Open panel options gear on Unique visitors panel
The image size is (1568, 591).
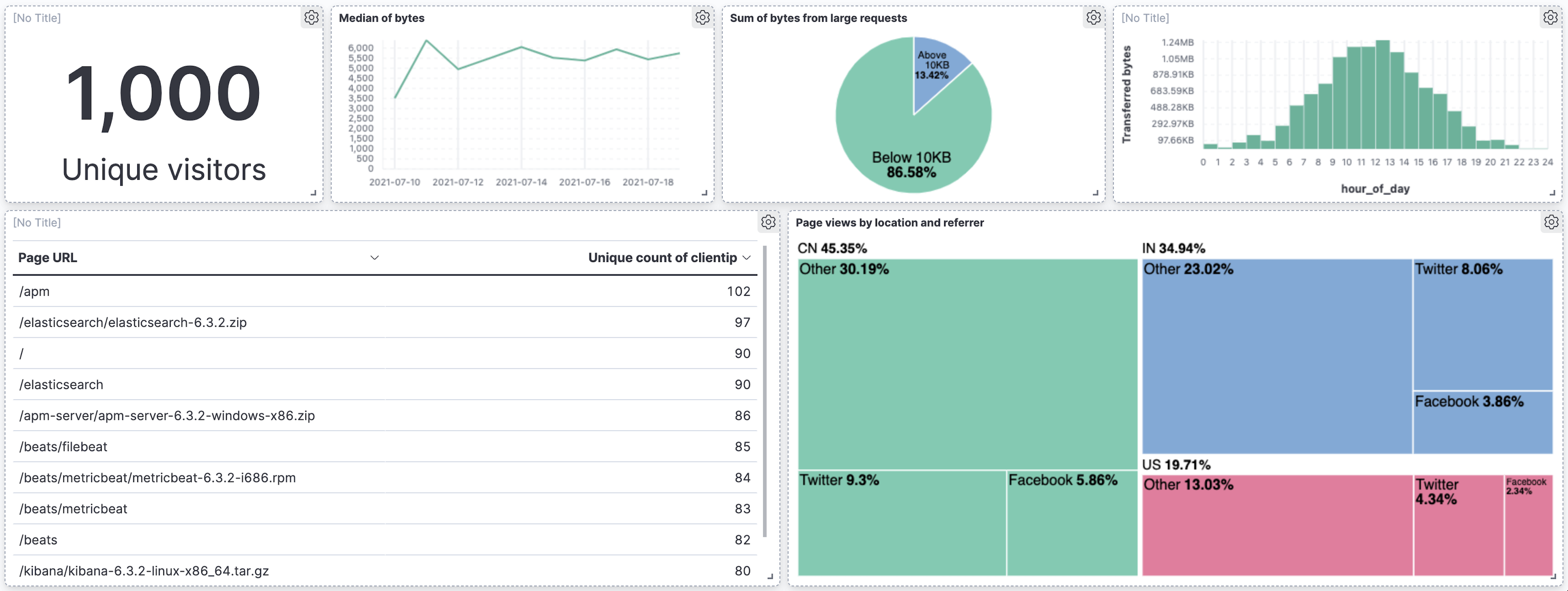point(312,18)
